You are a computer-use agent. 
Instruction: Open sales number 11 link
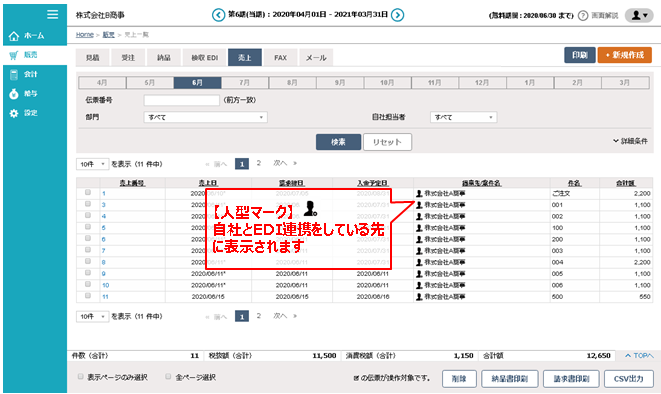105,297
